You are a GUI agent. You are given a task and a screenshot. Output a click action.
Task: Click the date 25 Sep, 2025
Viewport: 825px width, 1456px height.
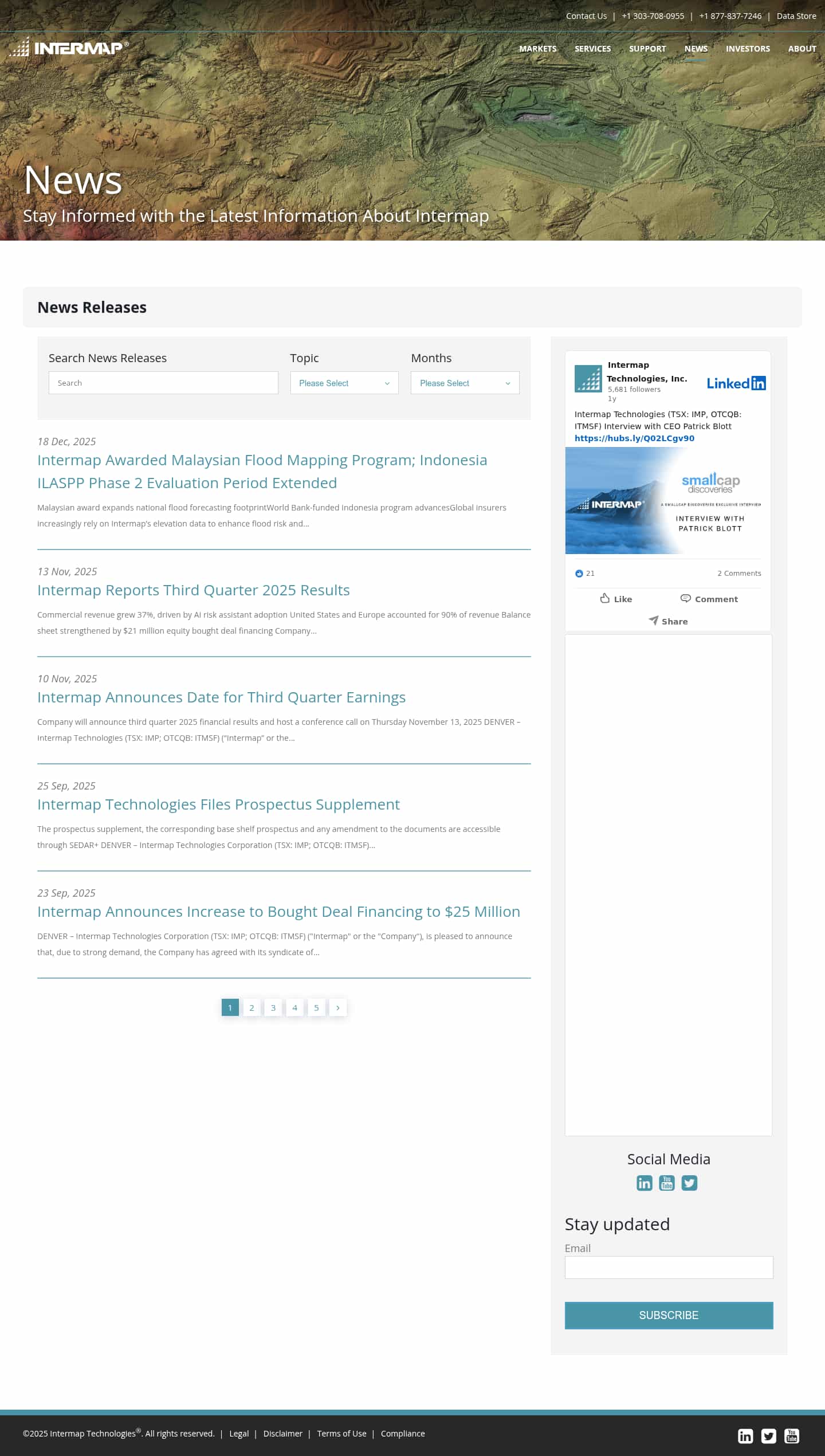[x=66, y=786]
